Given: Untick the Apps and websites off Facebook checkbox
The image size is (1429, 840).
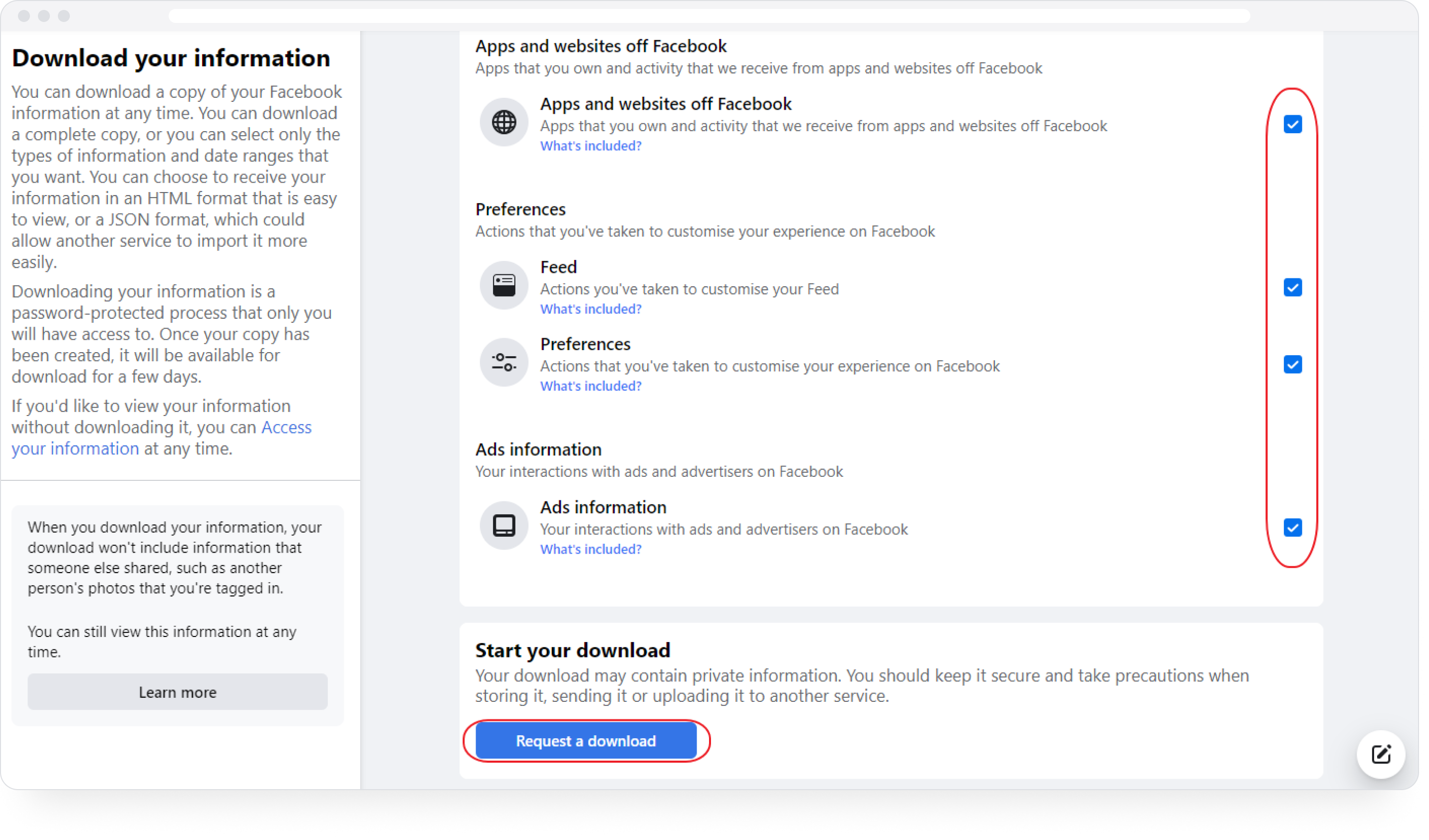Looking at the screenshot, I should [1293, 124].
